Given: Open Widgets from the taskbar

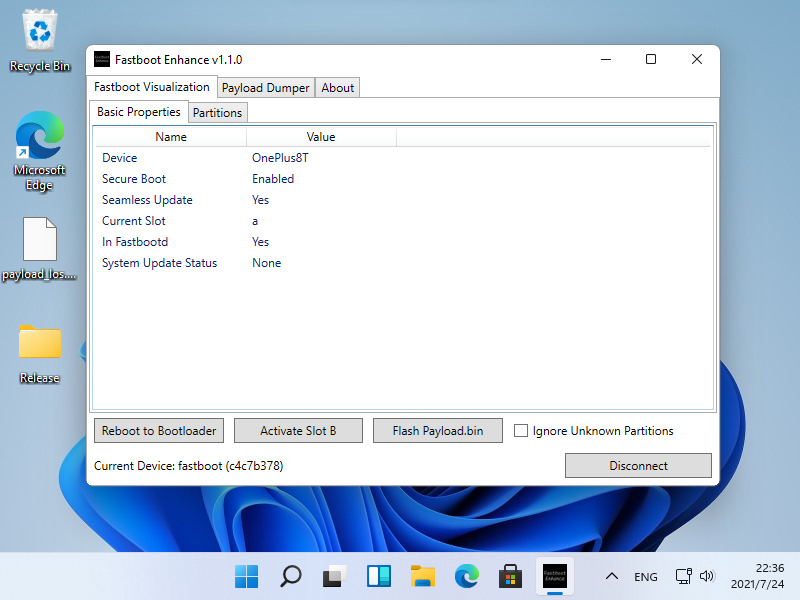Looking at the screenshot, I should point(379,577).
